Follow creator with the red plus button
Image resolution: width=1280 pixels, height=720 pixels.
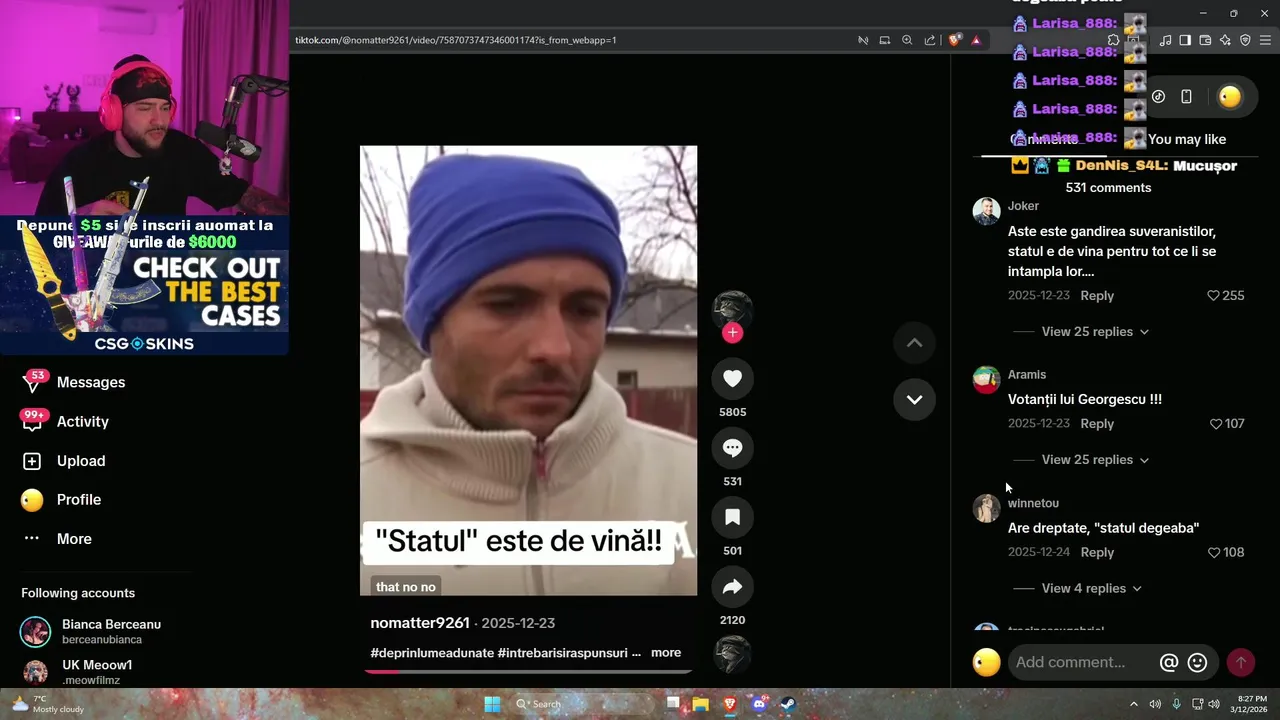tap(732, 333)
